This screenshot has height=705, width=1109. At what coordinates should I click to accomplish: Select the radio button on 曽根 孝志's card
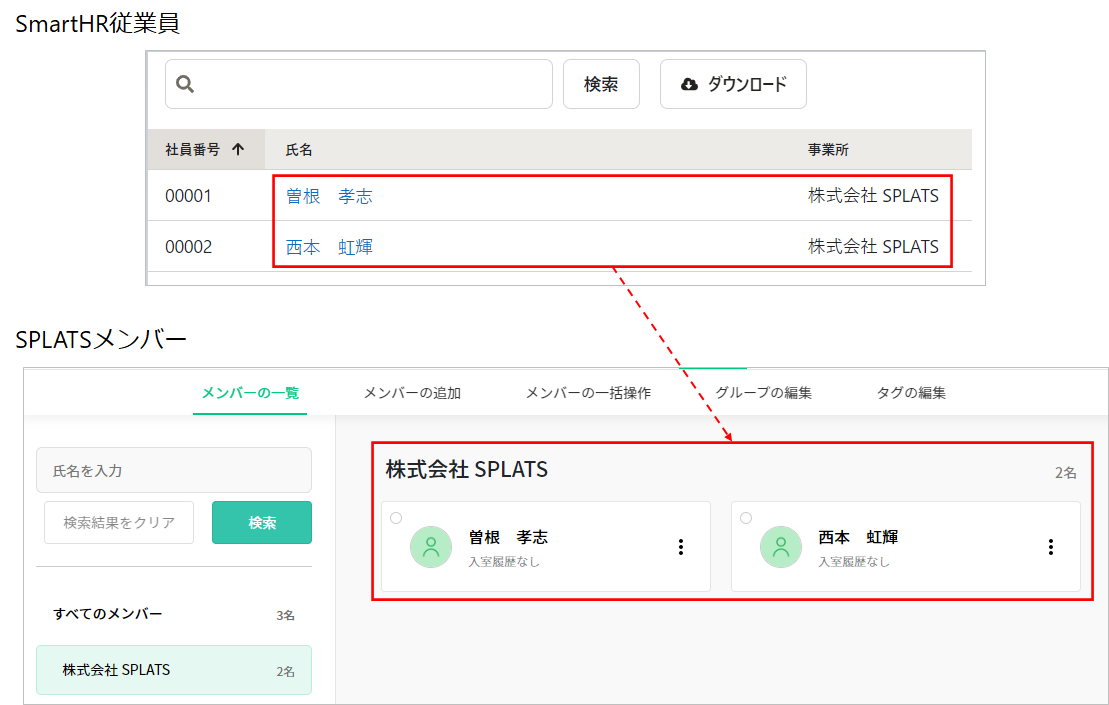pyautogui.click(x=396, y=518)
